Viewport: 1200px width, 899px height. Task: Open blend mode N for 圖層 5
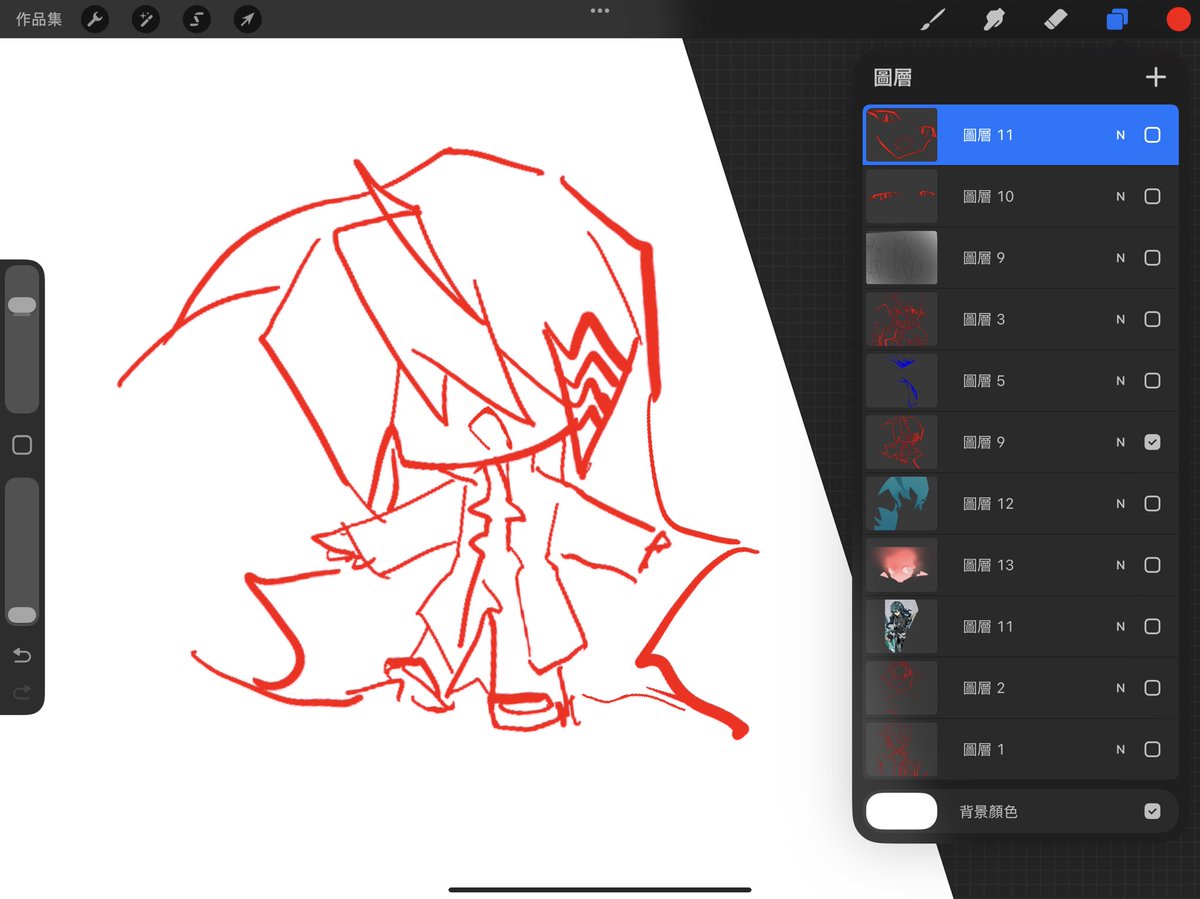tap(1121, 381)
